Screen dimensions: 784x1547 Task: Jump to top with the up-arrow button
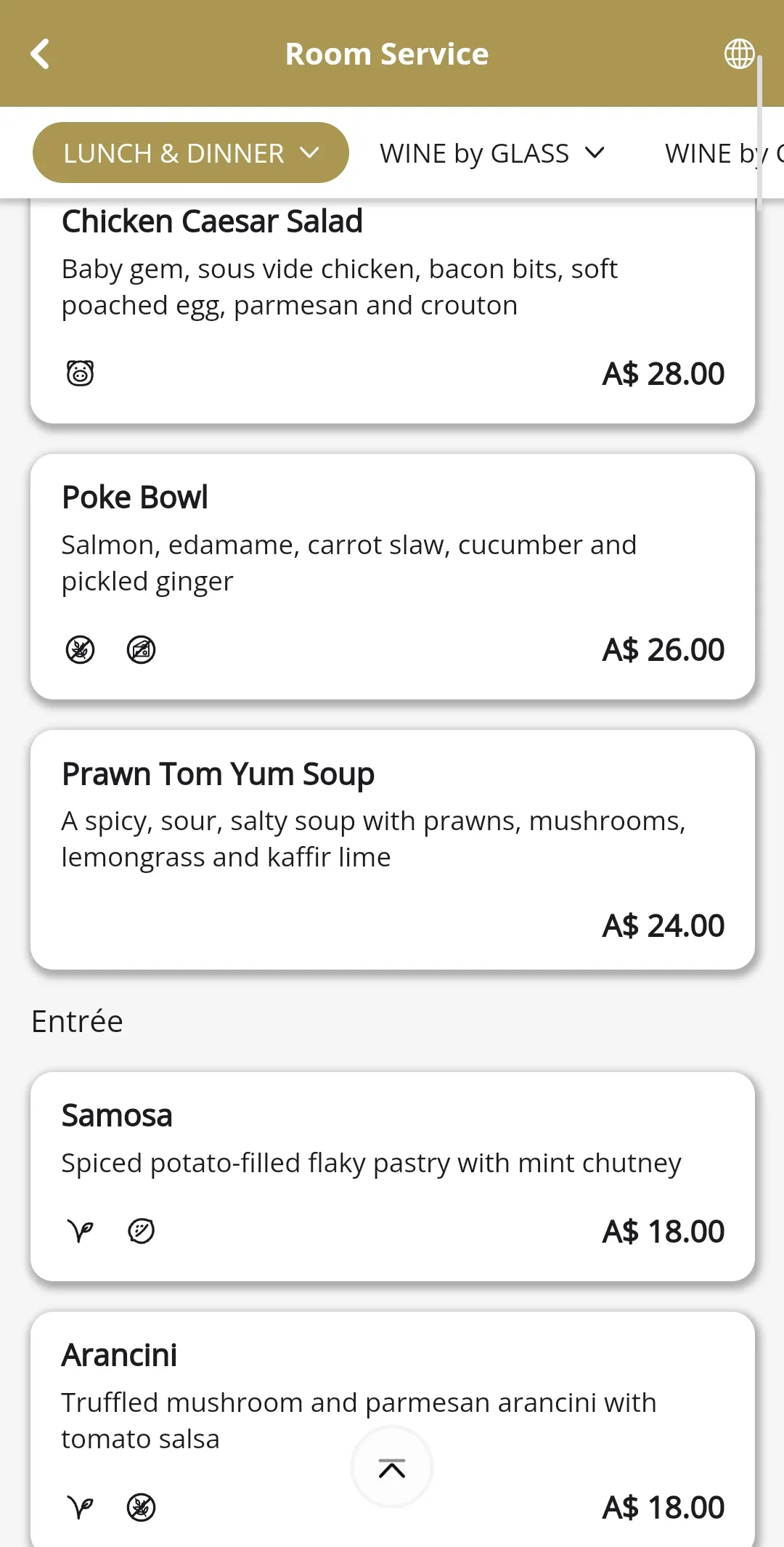click(392, 1468)
